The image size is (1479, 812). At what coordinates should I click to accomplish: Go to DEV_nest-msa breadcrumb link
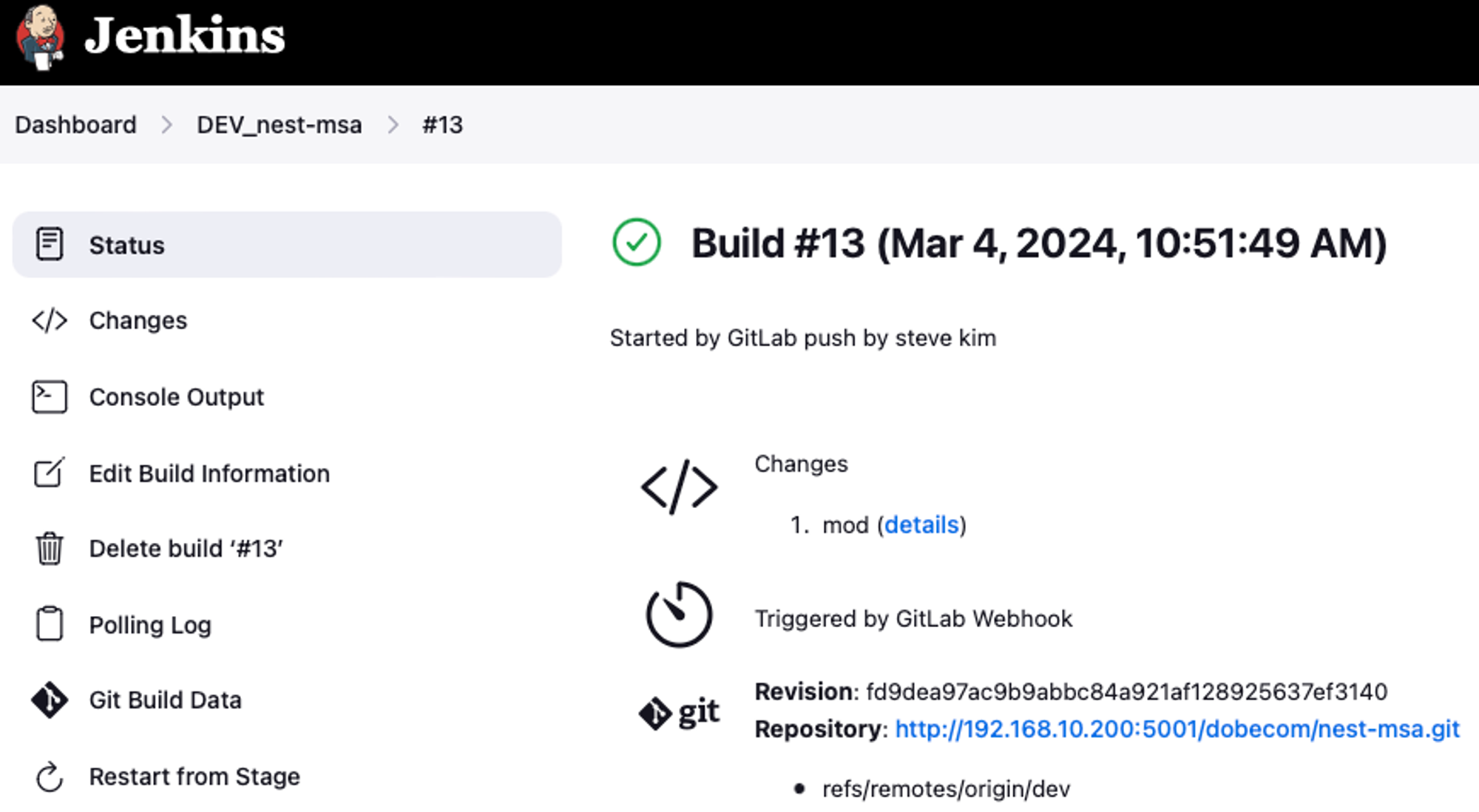click(279, 125)
